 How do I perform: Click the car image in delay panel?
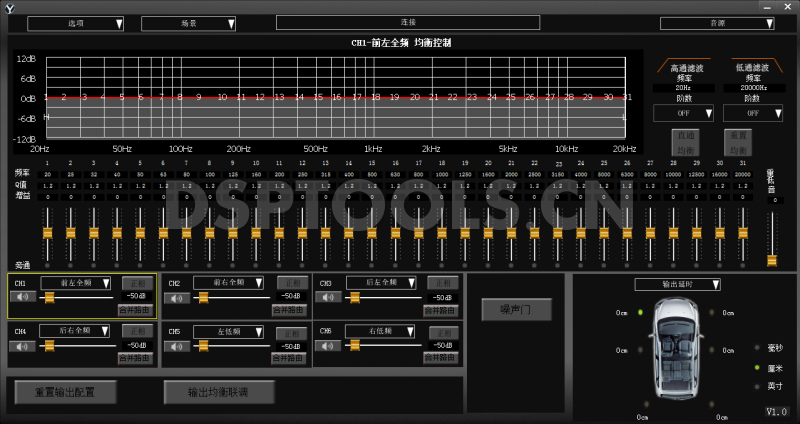click(x=676, y=347)
